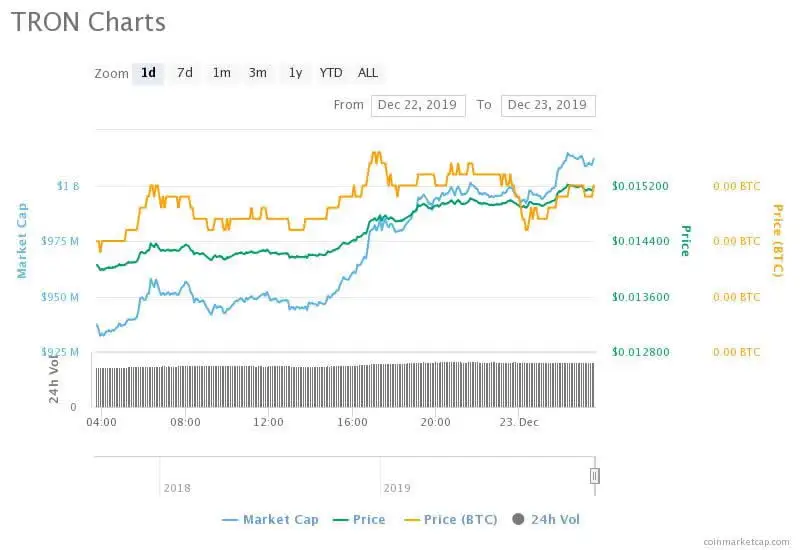
Task: Click the 2018 navigator timeline label
Action: pyautogui.click(x=177, y=488)
